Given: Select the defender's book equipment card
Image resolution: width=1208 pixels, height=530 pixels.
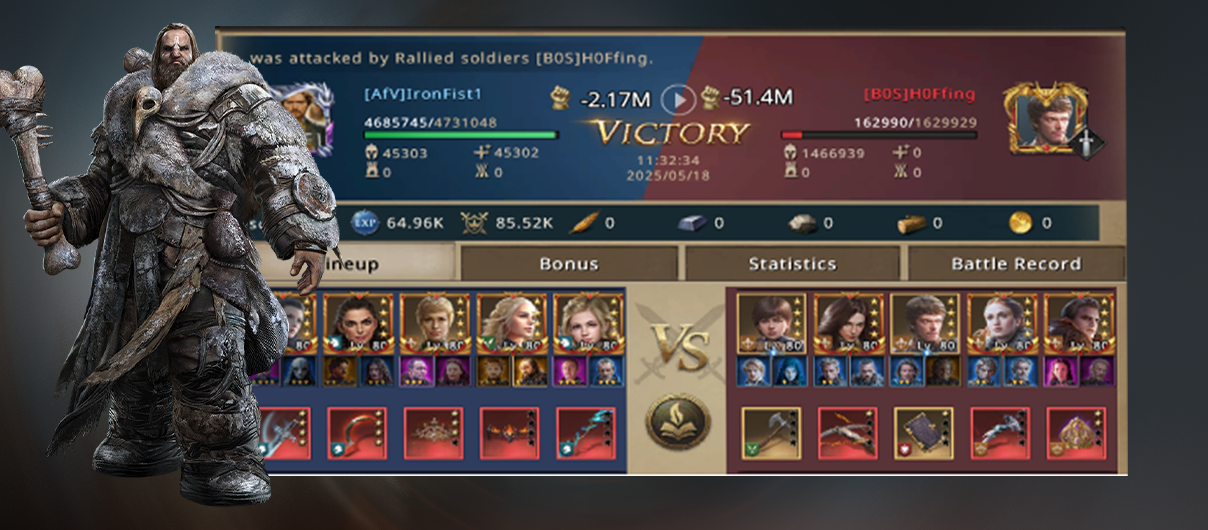Looking at the screenshot, I should click(923, 433).
